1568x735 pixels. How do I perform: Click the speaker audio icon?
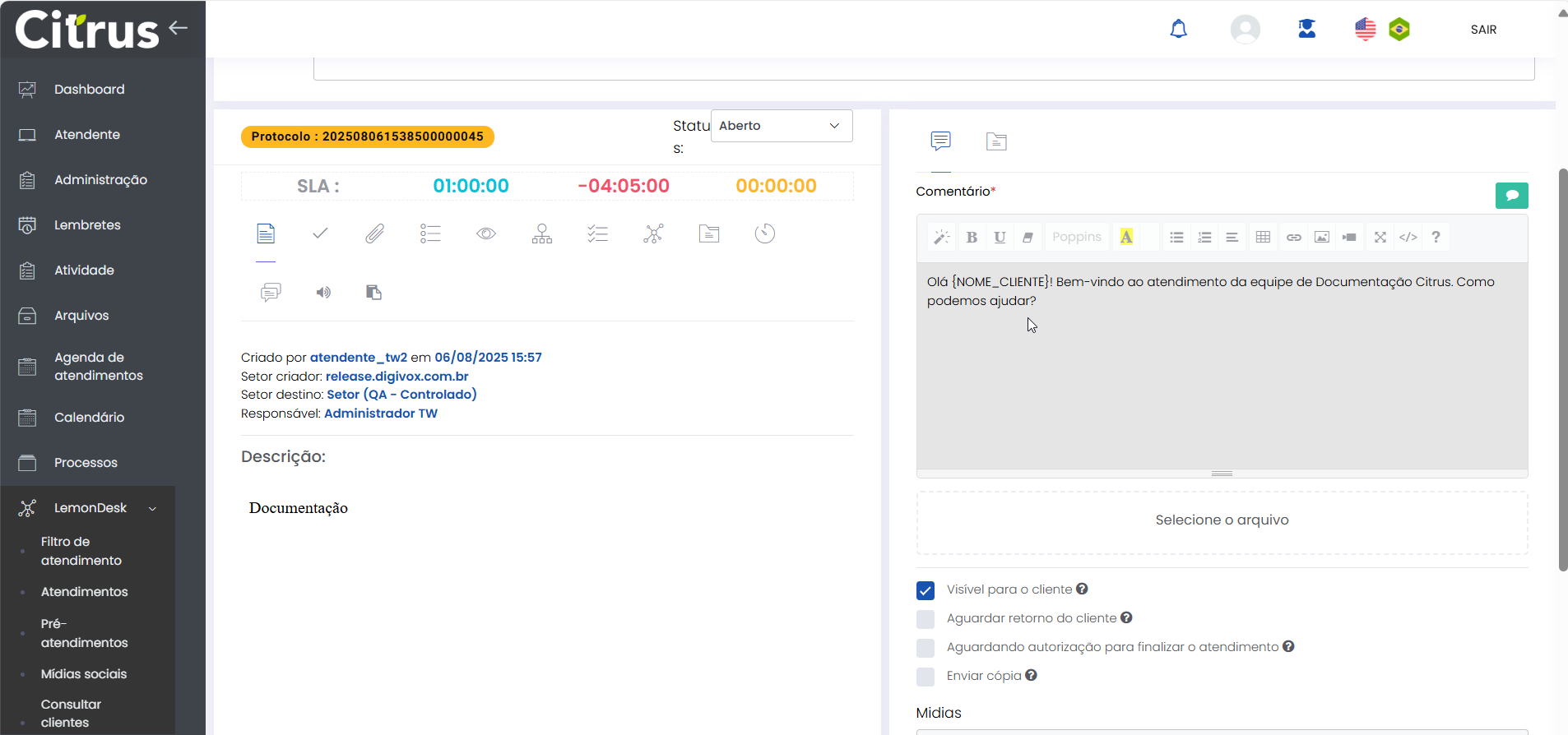tap(323, 293)
